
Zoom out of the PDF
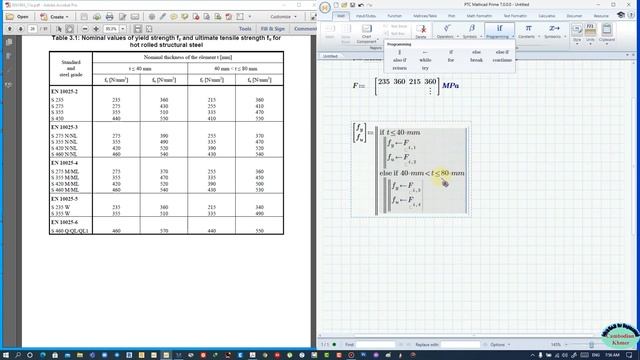85,29
